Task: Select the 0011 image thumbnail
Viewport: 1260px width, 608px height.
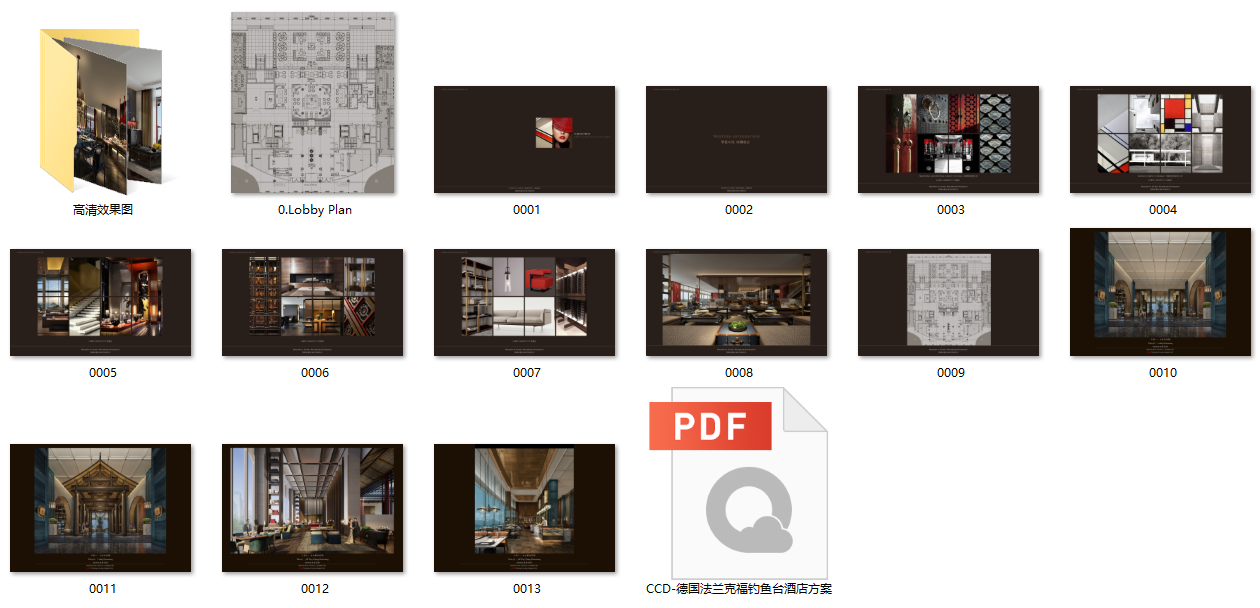Action: tap(102, 508)
